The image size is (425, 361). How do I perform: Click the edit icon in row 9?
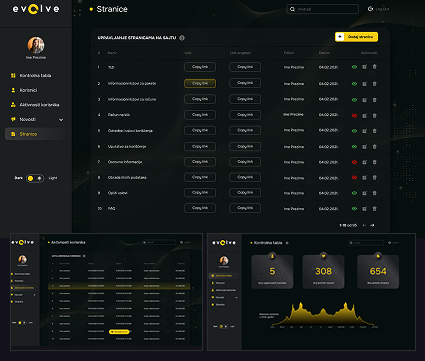pos(364,193)
